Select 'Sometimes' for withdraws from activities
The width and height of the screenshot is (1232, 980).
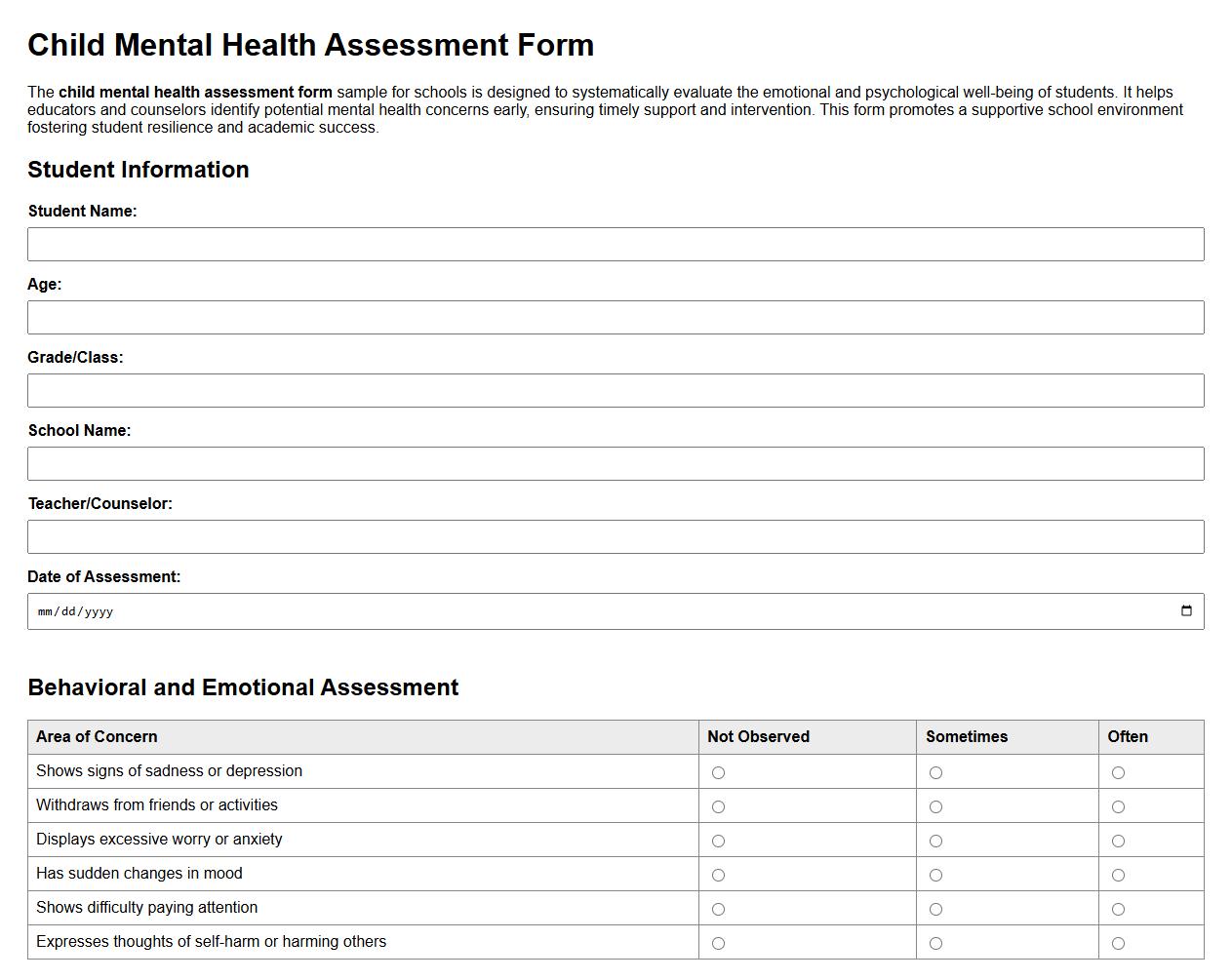[936, 806]
